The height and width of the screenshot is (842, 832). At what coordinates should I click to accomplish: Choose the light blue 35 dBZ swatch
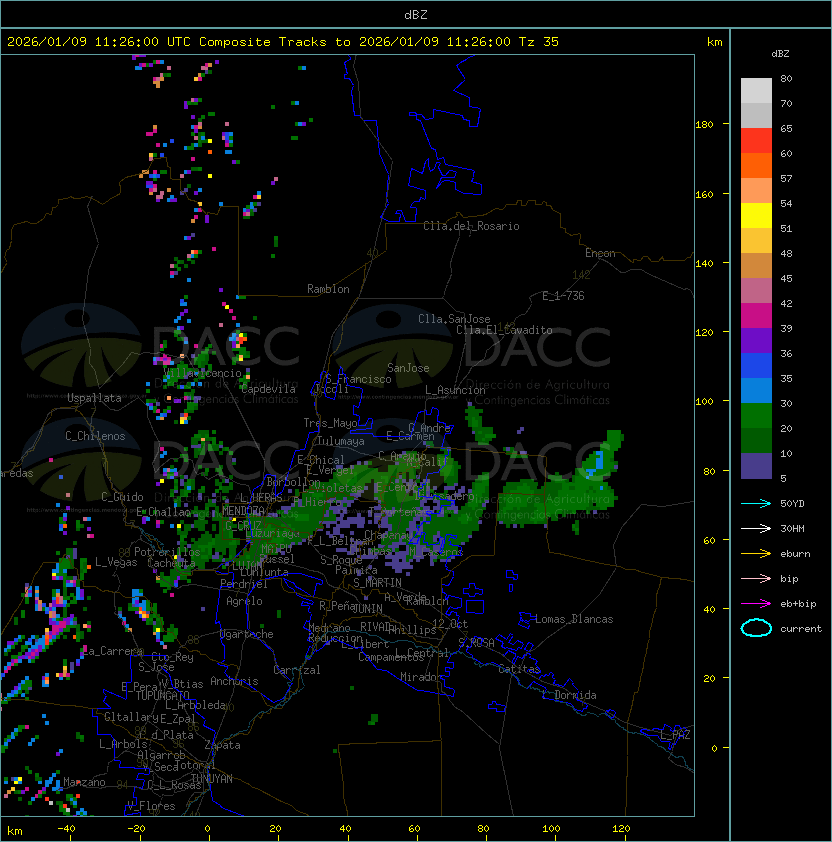[756, 390]
